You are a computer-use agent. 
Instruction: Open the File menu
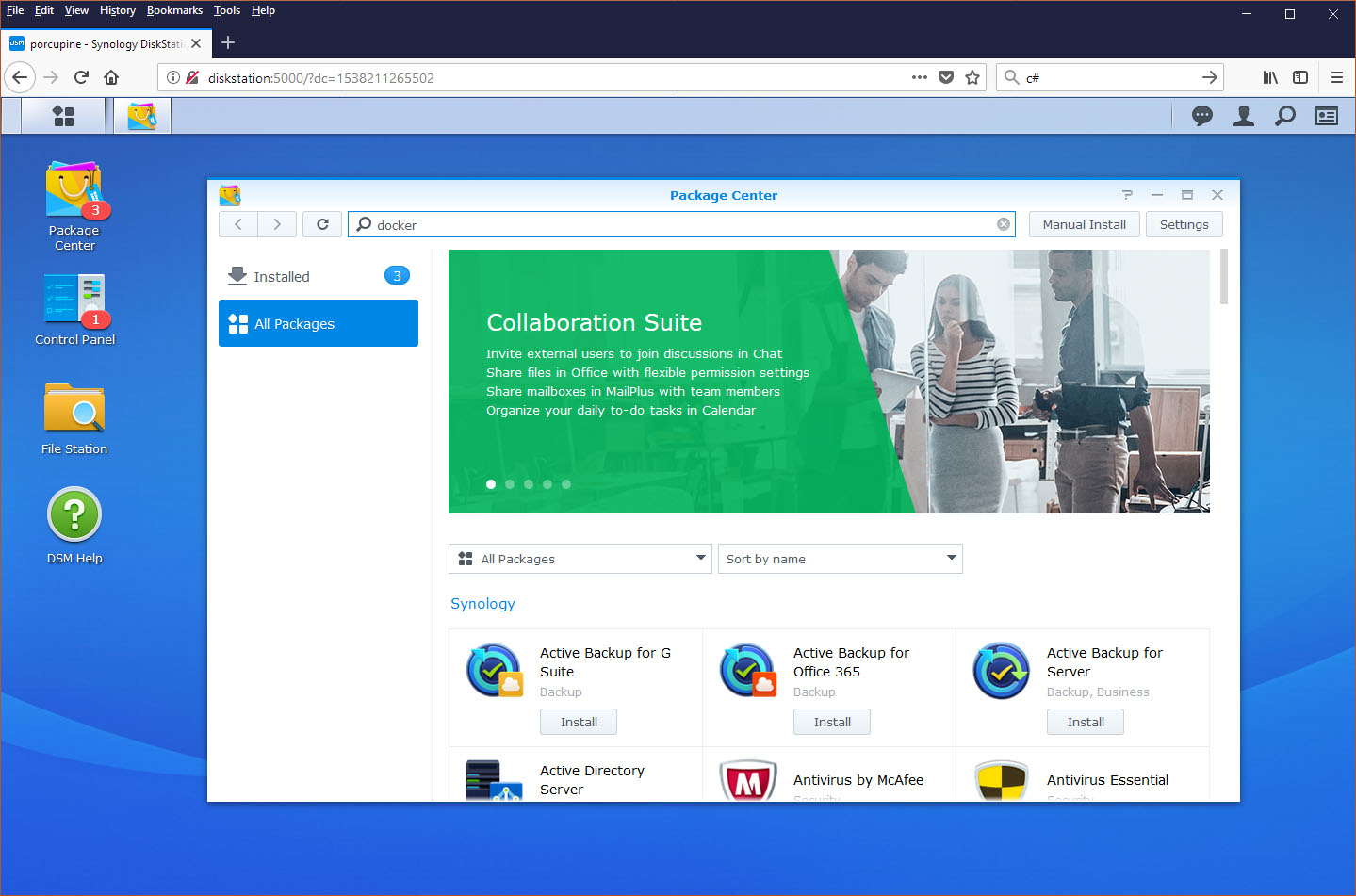pos(15,10)
